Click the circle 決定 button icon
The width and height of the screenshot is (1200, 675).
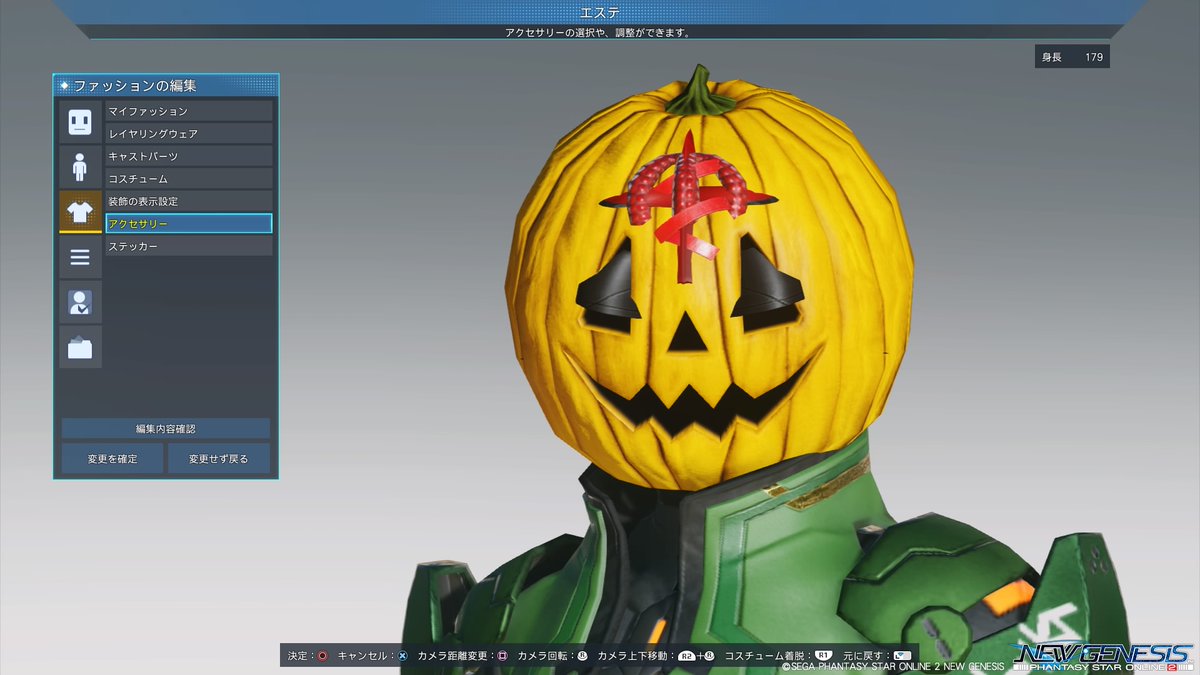(x=323, y=656)
